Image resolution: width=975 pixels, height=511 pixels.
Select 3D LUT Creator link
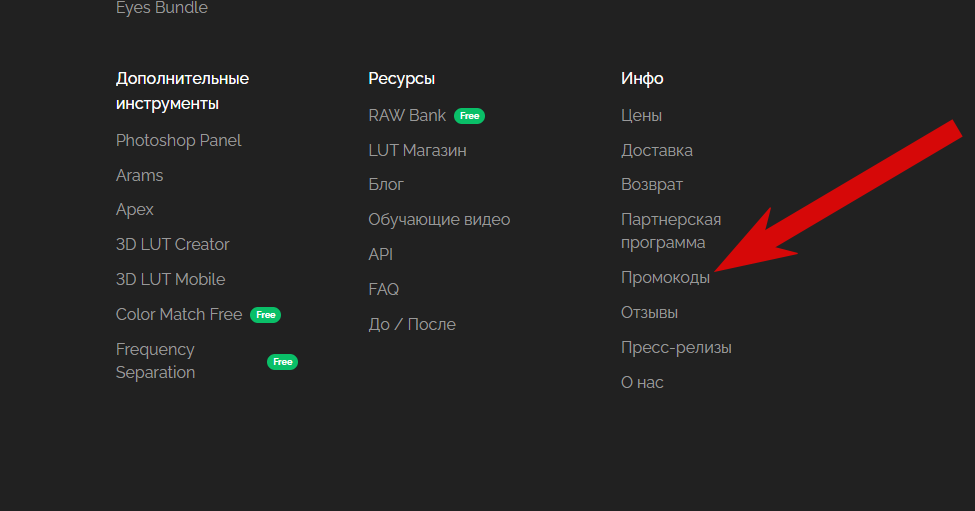[172, 245]
